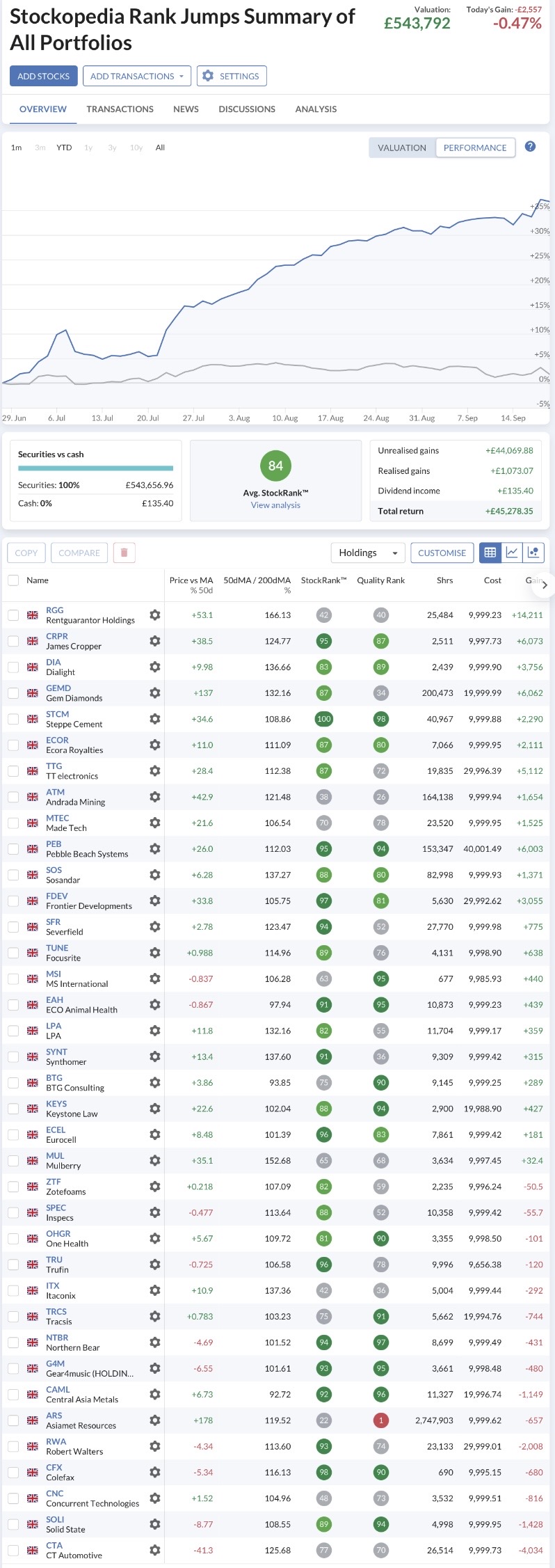
Task: Click the help question mark icon
Action: (530, 147)
